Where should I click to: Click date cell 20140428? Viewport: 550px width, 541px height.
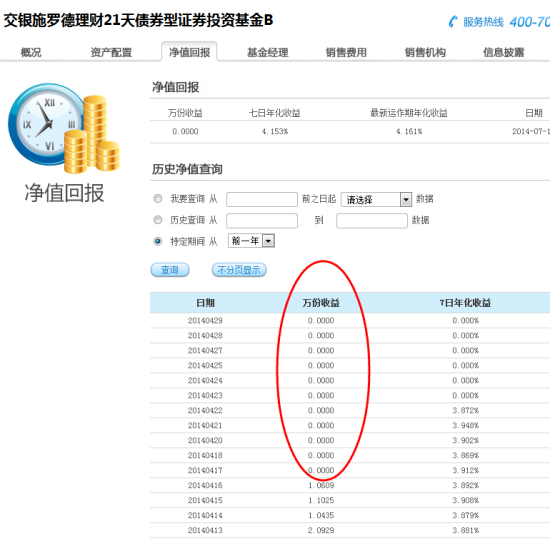205,336
